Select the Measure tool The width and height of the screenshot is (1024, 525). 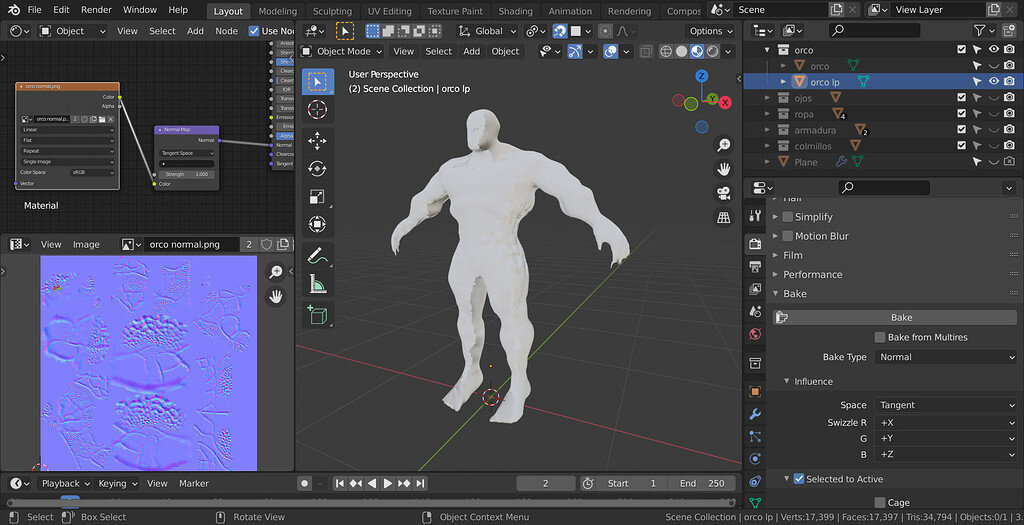[318, 283]
